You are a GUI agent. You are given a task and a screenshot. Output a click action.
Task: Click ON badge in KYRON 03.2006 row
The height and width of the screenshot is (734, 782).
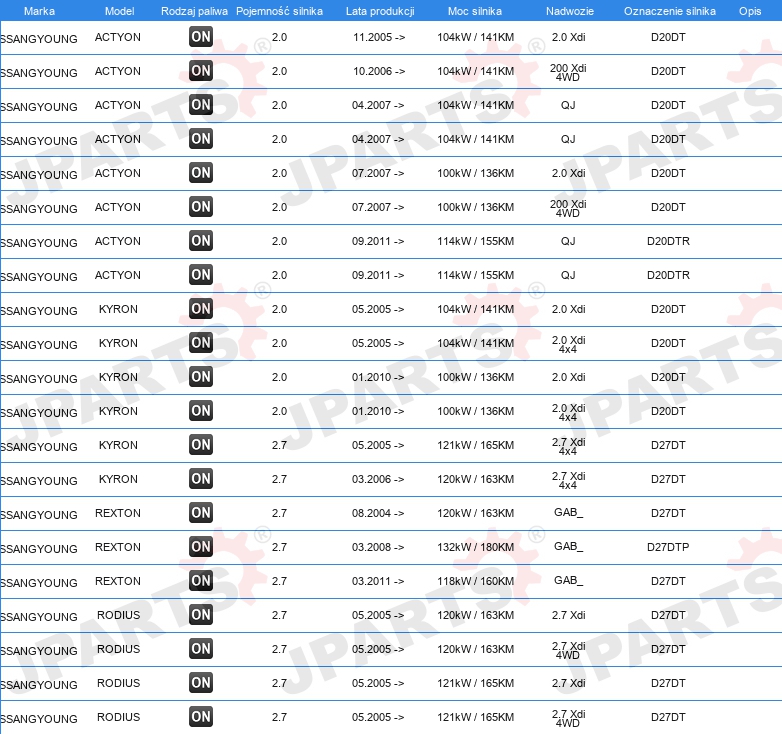pyautogui.click(x=201, y=479)
